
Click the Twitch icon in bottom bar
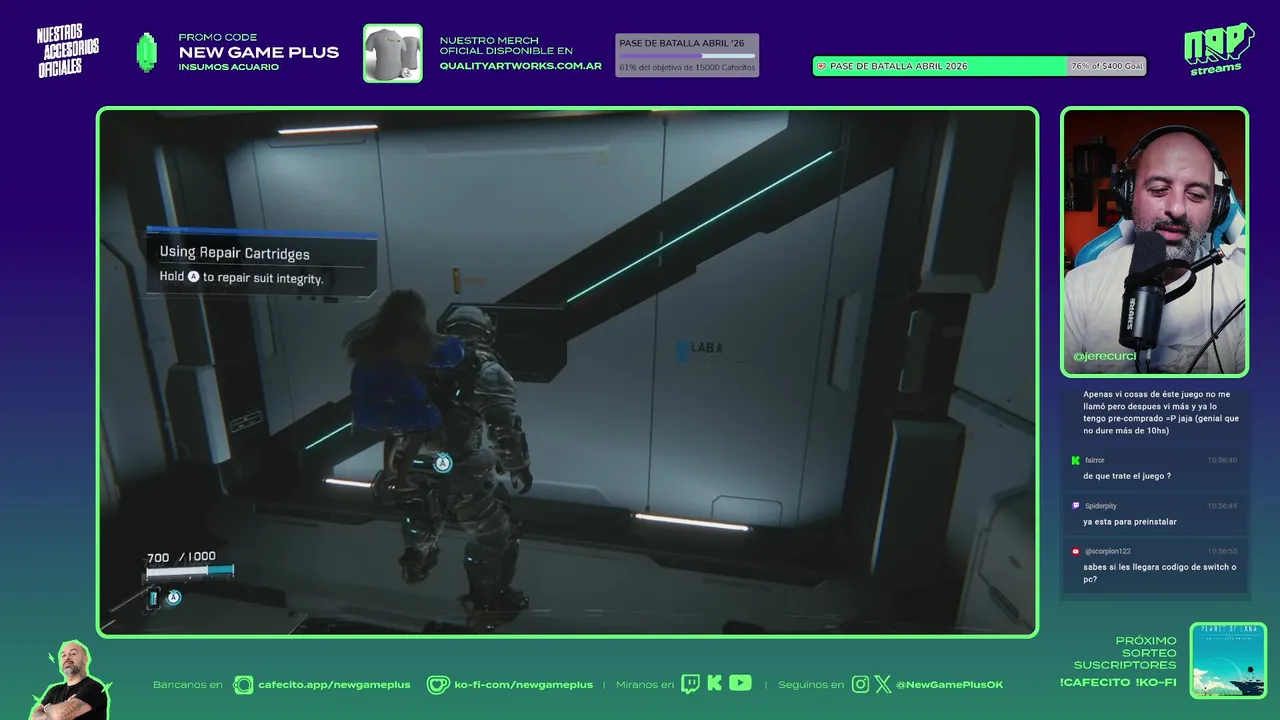point(690,684)
